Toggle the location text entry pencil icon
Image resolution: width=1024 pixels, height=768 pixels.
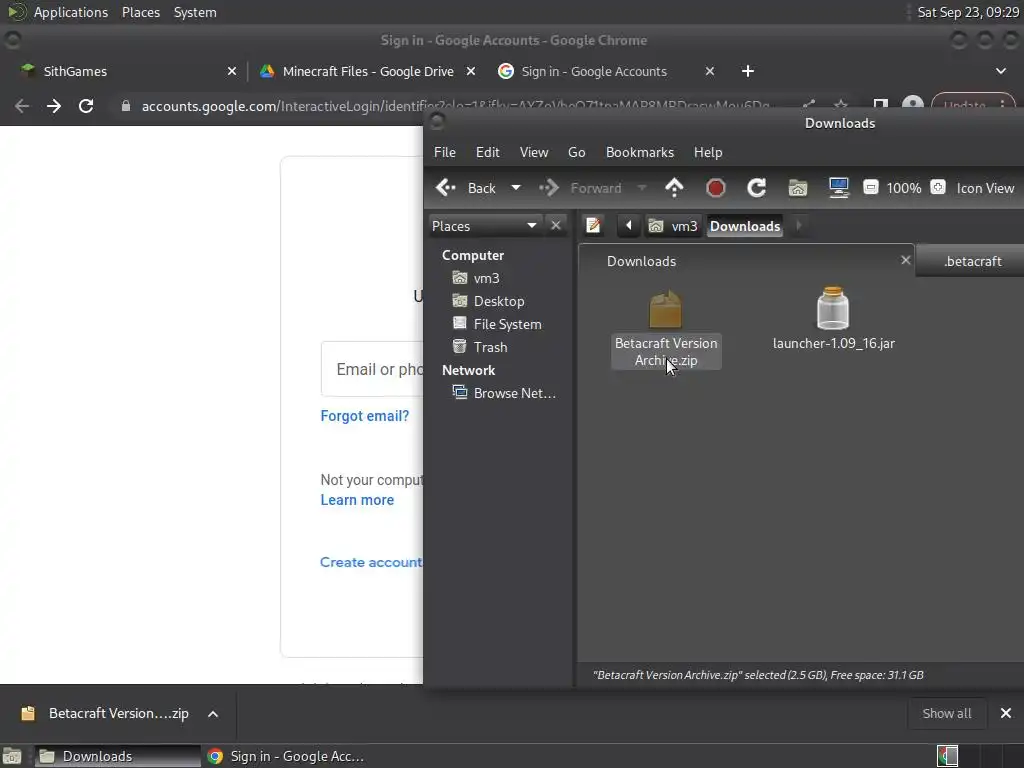coord(593,226)
